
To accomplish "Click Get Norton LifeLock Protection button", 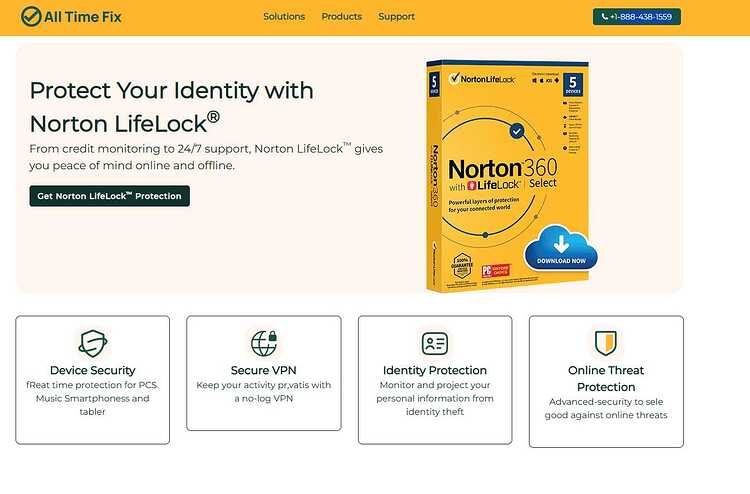I will coord(110,196).
